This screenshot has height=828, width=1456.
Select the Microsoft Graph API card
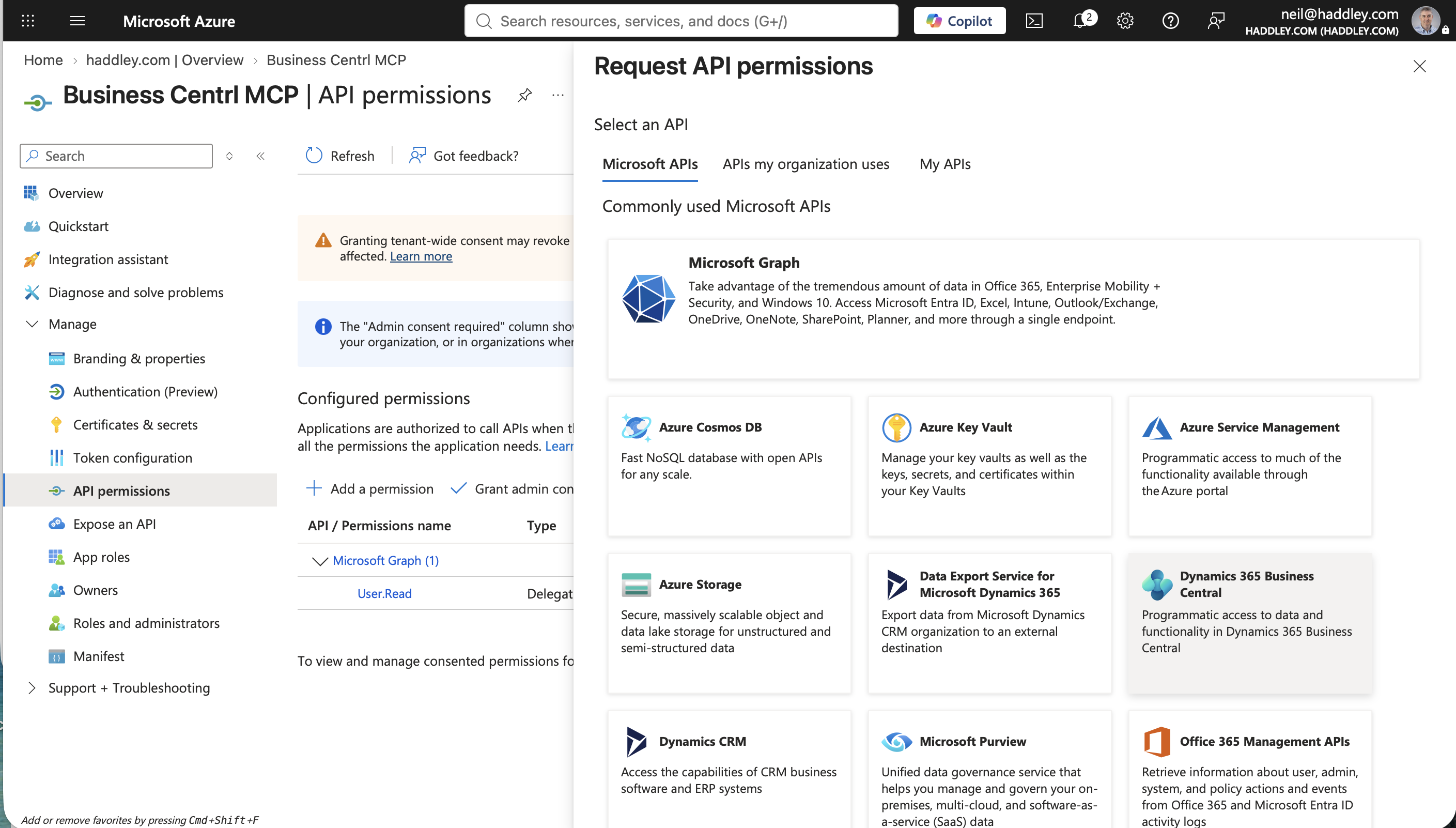pyautogui.click(x=1013, y=310)
